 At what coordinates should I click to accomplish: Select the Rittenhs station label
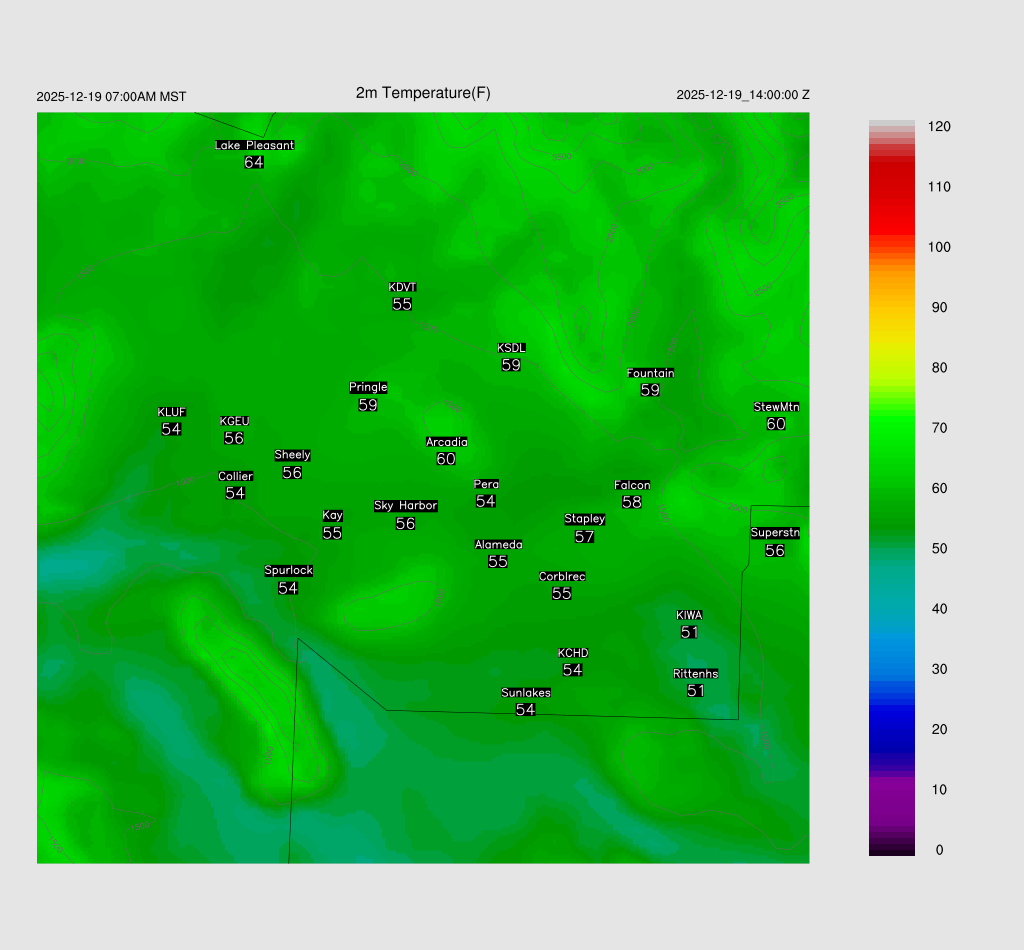tap(695, 674)
